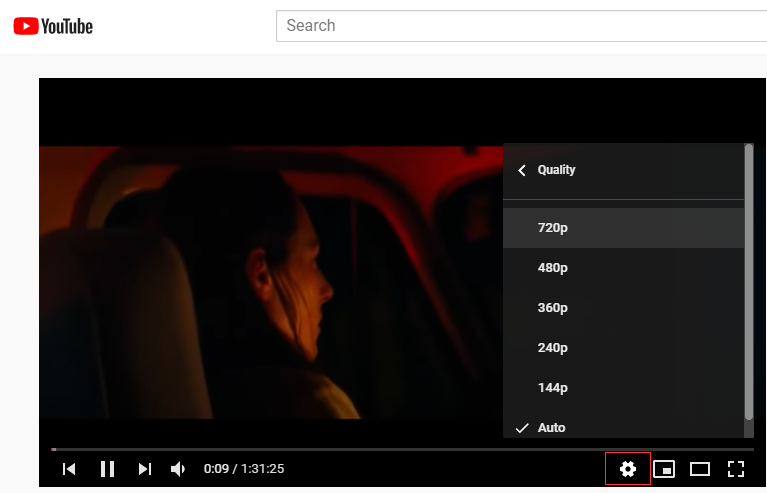Skip to next video
This screenshot has width=767, height=493.
tap(145, 469)
